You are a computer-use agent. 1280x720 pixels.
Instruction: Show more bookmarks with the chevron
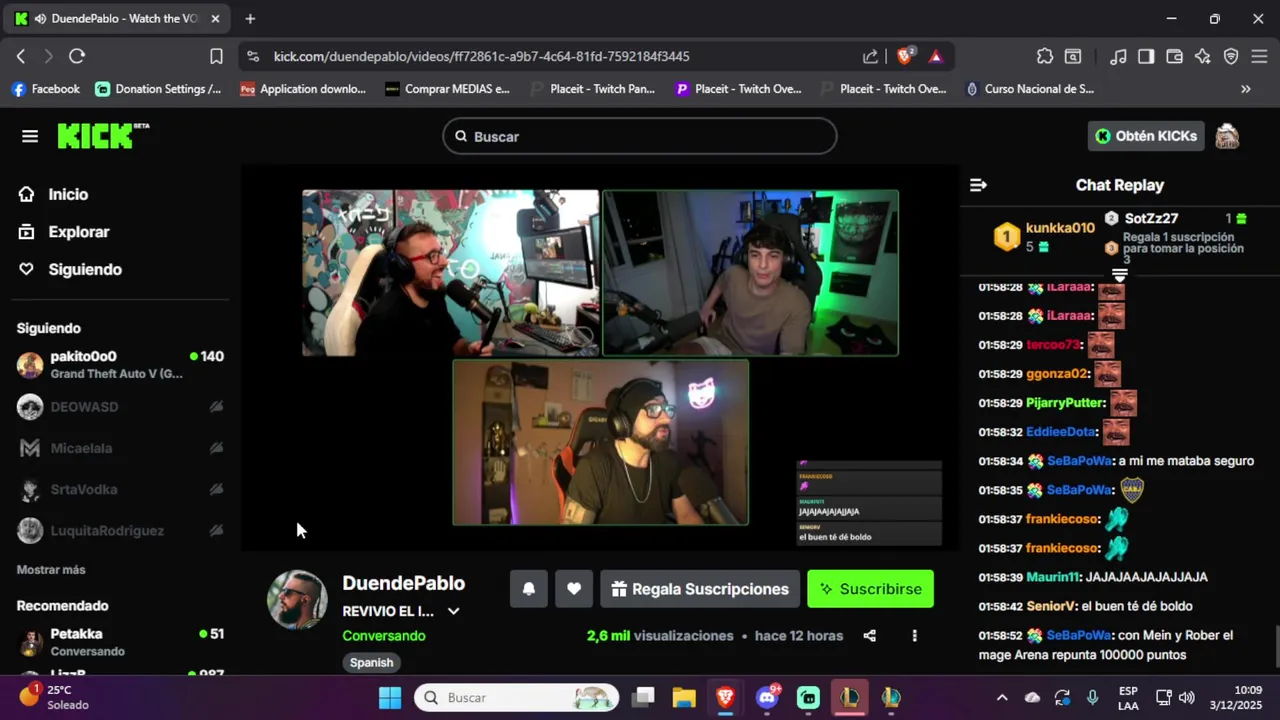[x=1246, y=89]
